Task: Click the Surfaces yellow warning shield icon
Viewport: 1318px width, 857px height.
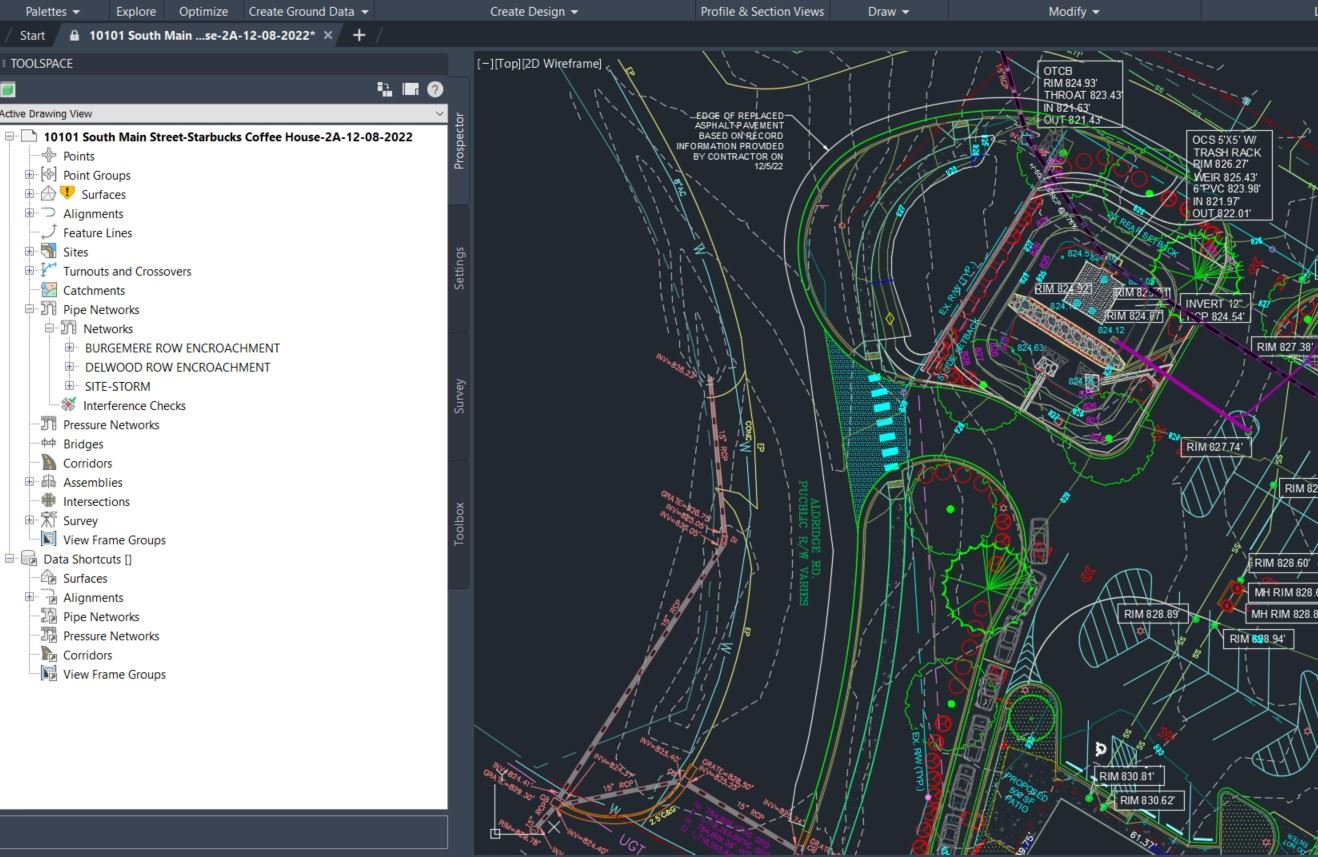Action: (x=67, y=193)
